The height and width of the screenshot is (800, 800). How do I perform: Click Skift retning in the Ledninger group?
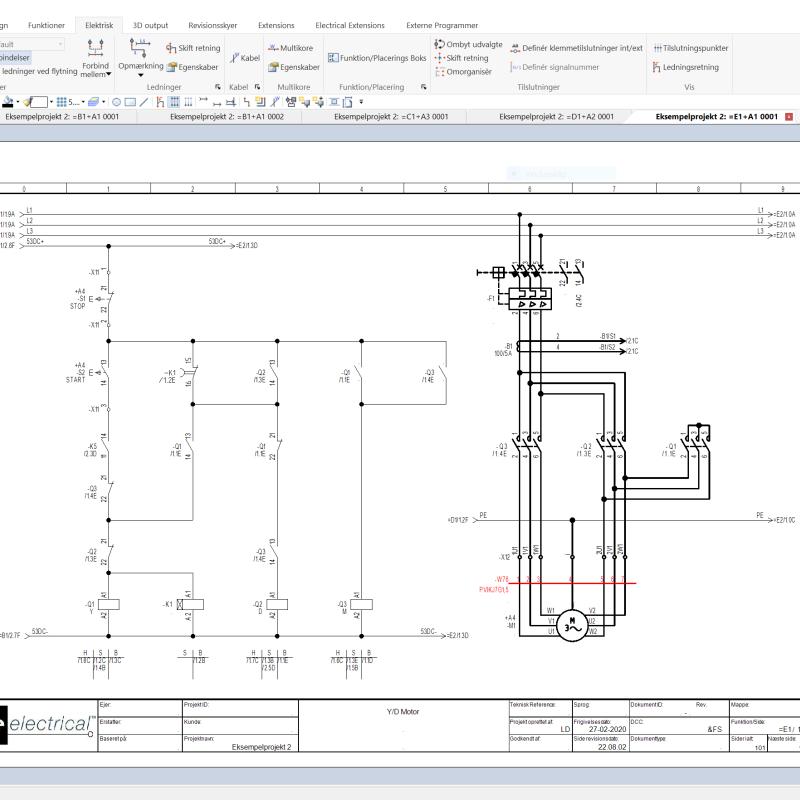coord(193,48)
